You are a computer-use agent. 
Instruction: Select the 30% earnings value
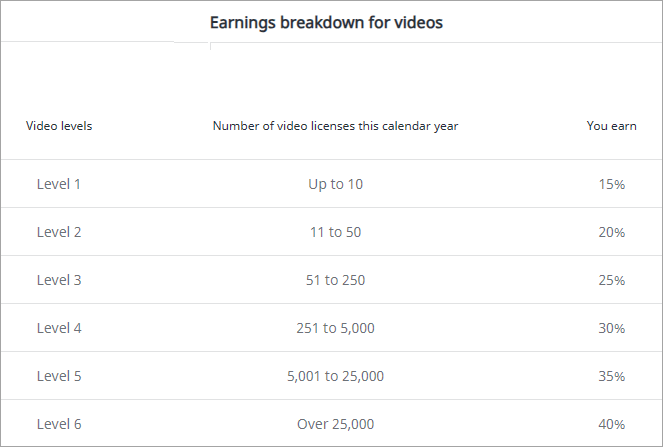(x=612, y=329)
